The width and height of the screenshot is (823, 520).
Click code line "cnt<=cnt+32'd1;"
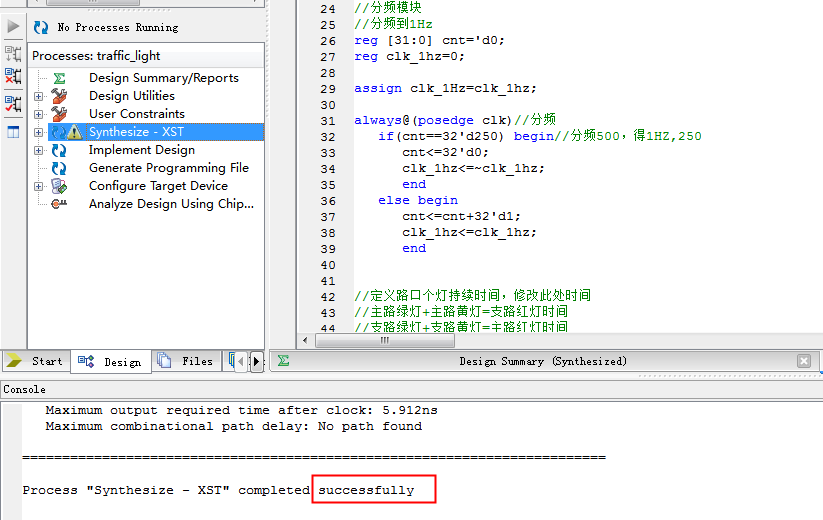click(x=461, y=216)
